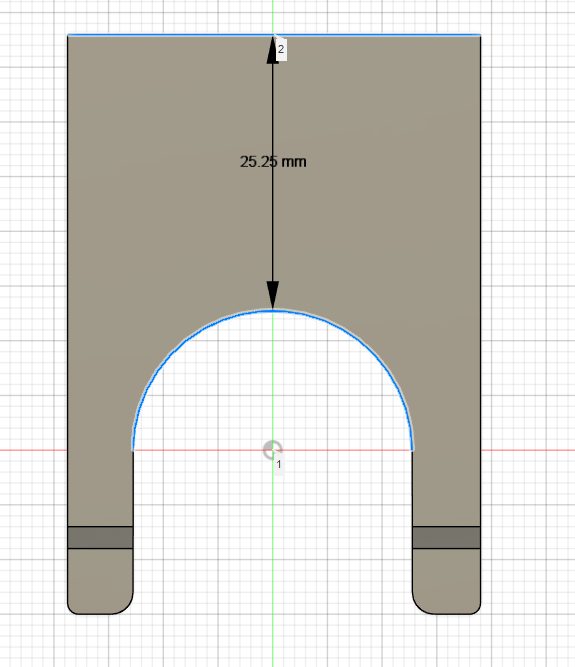Click measurement point label 2

coord(281,49)
